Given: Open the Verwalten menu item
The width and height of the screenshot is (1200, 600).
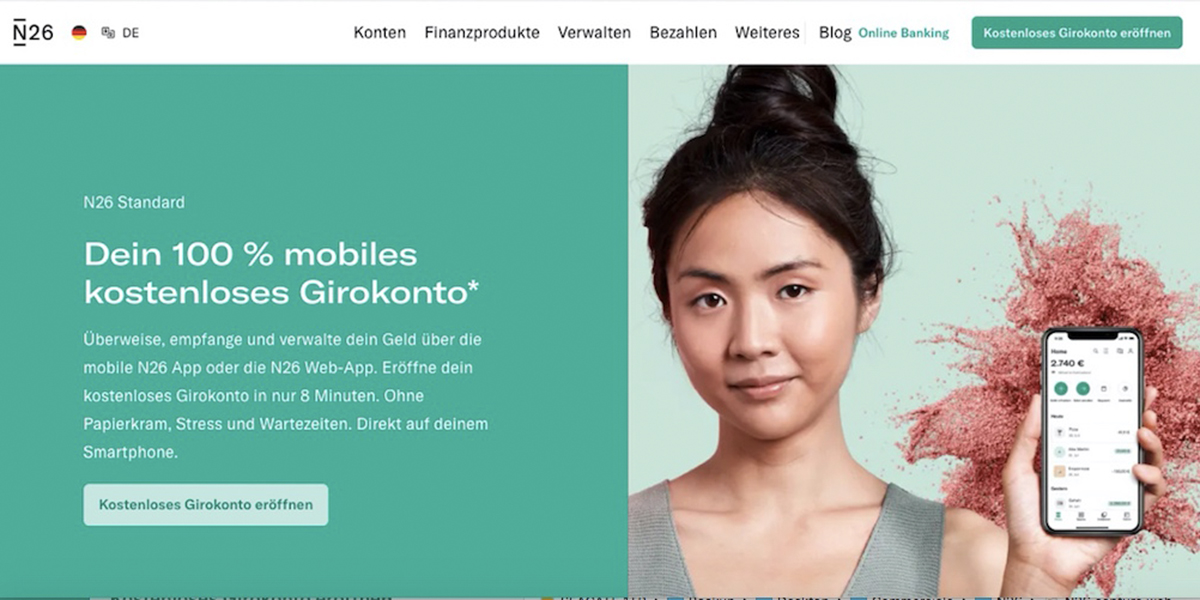Looking at the screenshot, I should (594, 32).
